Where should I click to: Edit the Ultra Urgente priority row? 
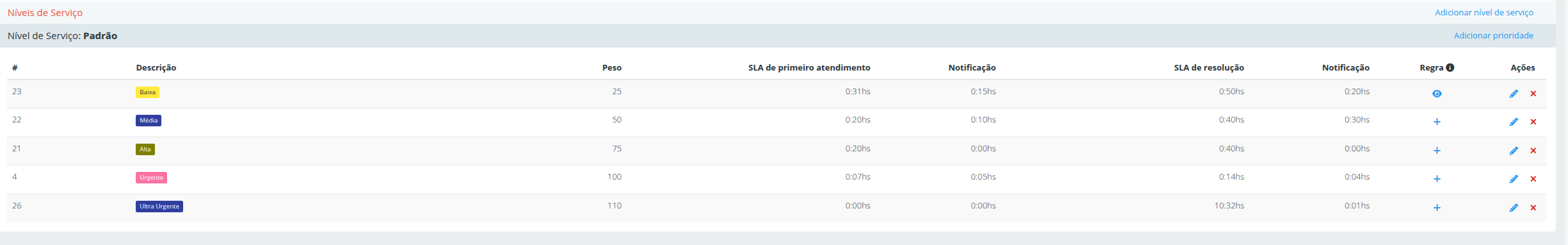(1514, 208)
